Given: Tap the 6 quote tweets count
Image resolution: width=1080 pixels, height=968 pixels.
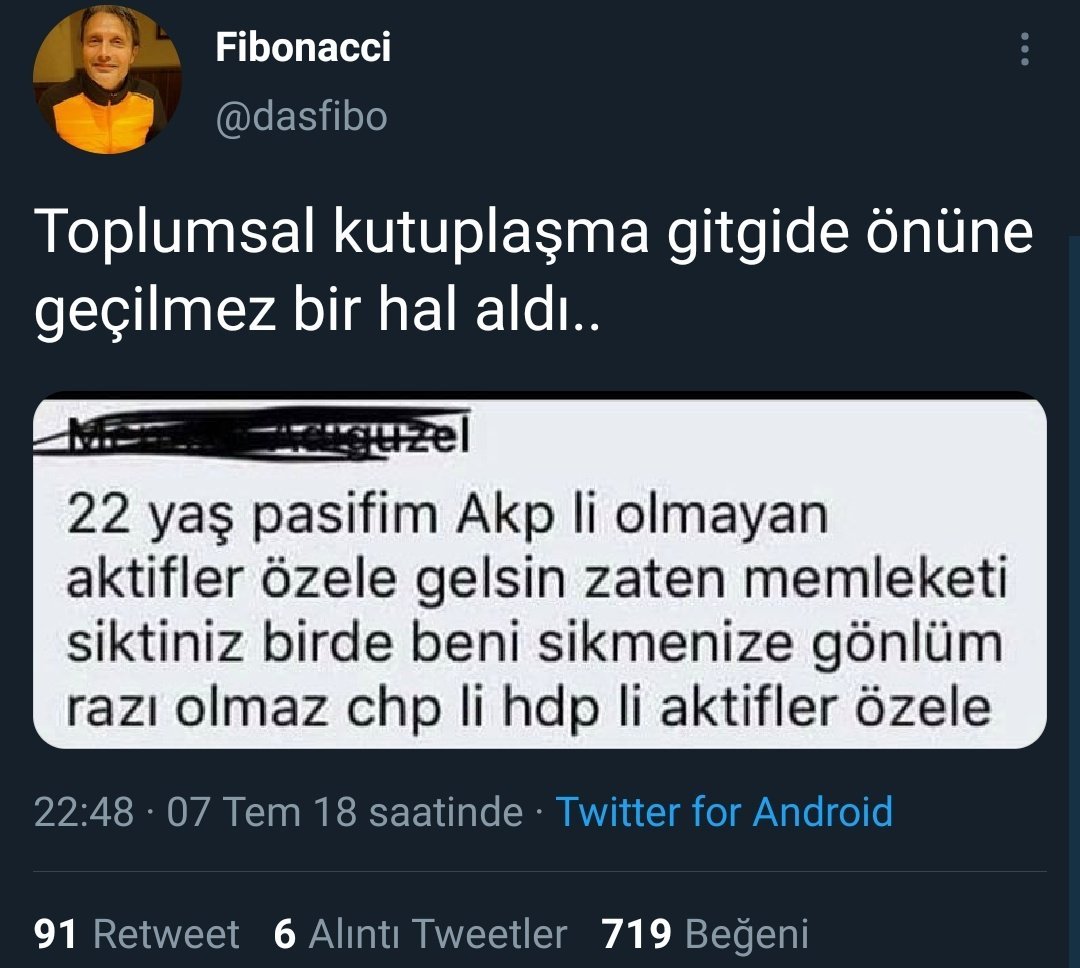Looking at the screenshot, I should point(285,934).
